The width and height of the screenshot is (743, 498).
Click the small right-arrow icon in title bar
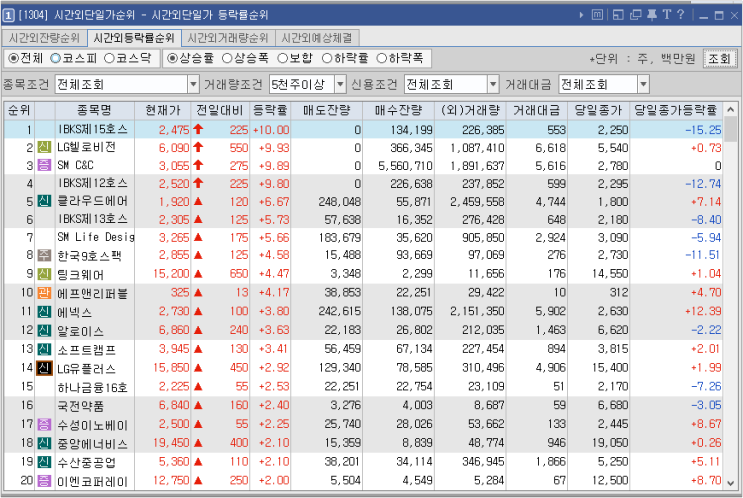point(581,15)
